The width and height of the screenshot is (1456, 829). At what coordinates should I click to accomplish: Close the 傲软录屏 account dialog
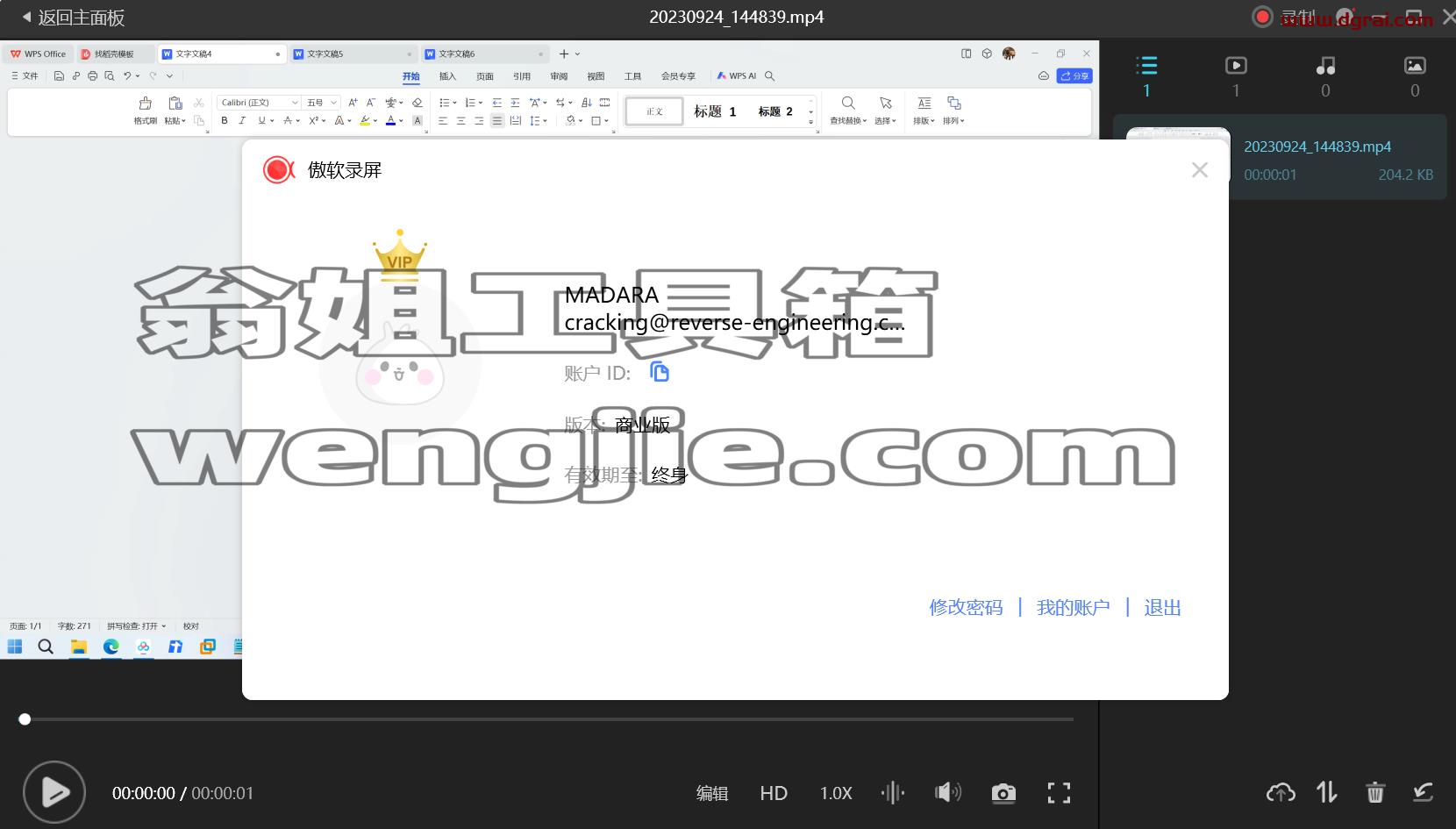point(1200,170)
